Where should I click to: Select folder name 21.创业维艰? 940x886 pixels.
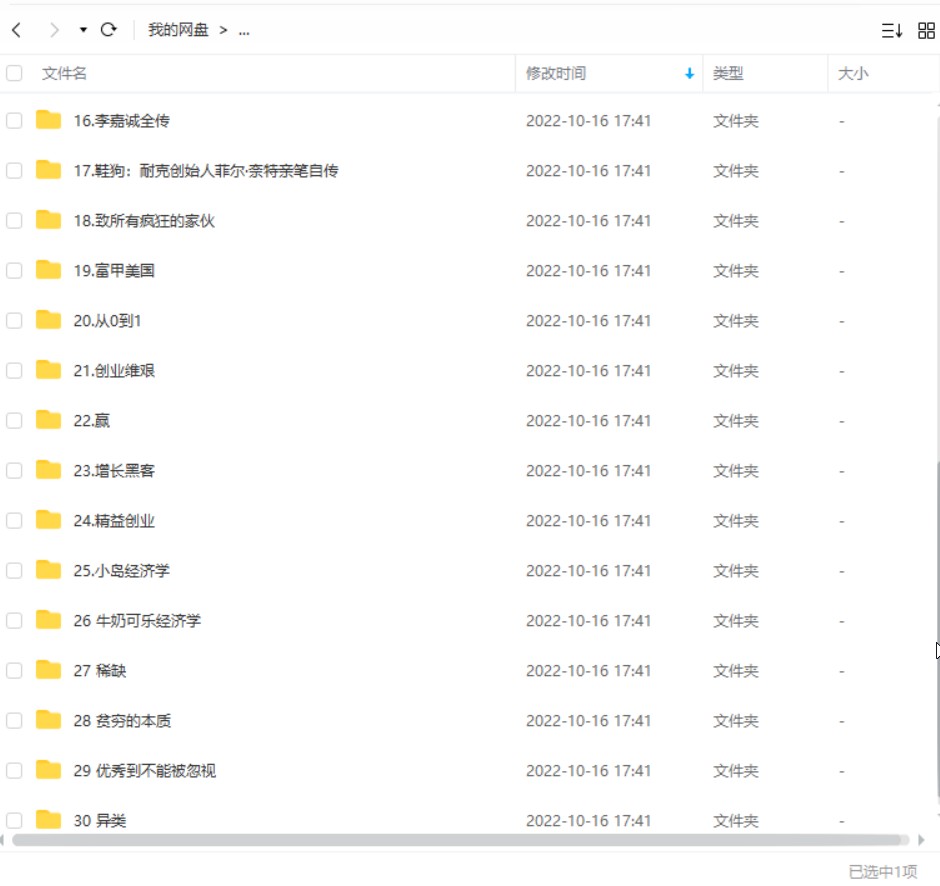114,370
